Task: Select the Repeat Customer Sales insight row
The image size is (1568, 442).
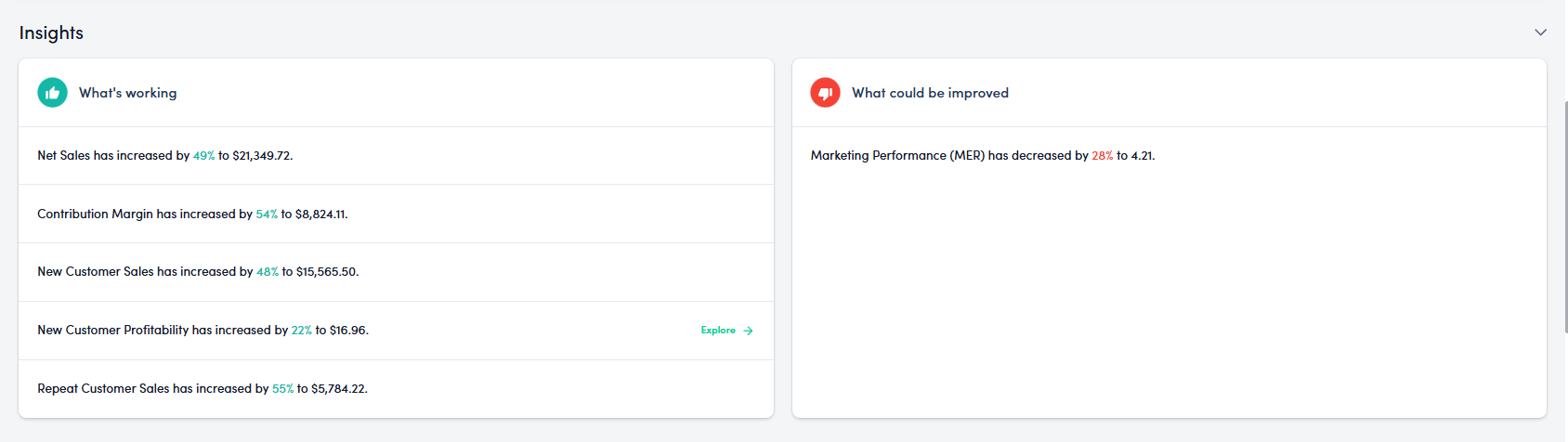Action: pyautogui.click(x=203, y=389)
